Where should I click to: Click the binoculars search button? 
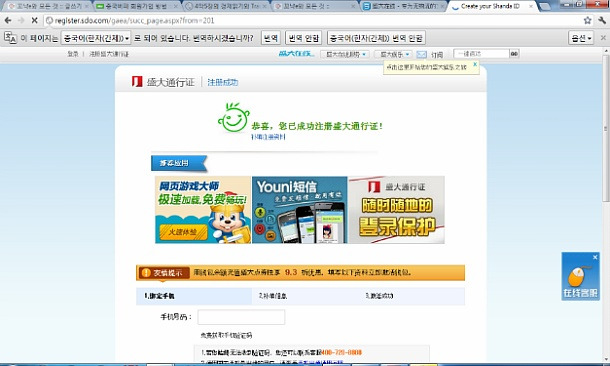[x=514, y=54]
